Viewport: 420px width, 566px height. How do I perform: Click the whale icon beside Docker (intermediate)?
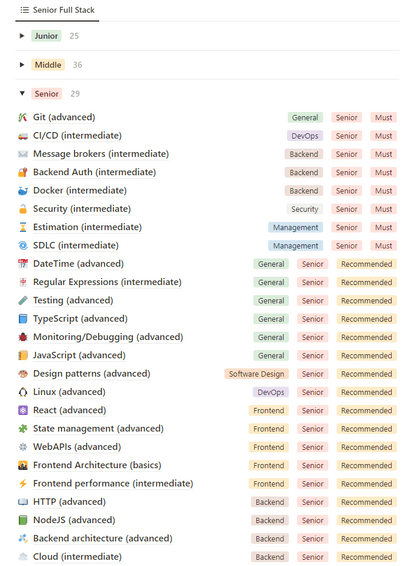[23, 191]
